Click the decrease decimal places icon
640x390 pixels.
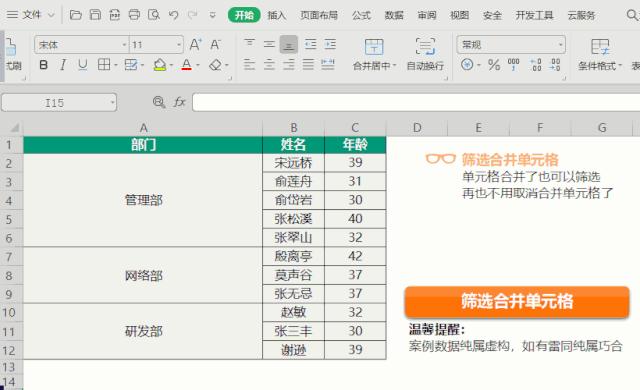(x=555, y=64)
